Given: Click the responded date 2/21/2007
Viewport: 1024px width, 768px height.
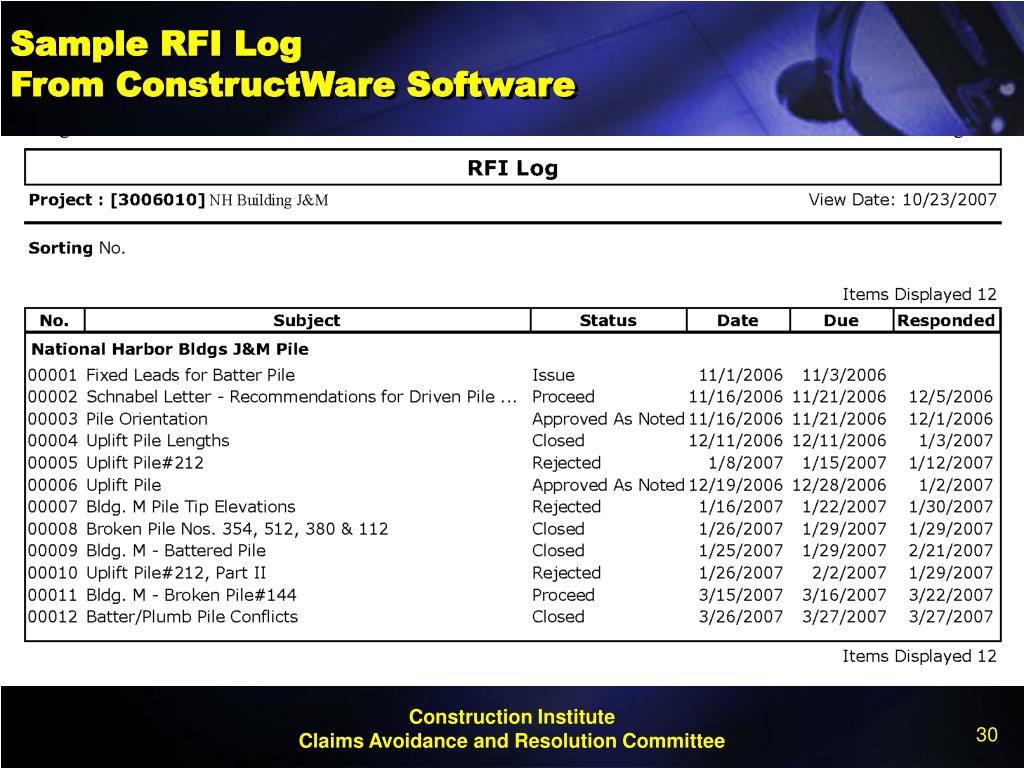Looking at the screenshot, I should coord(951,551).
